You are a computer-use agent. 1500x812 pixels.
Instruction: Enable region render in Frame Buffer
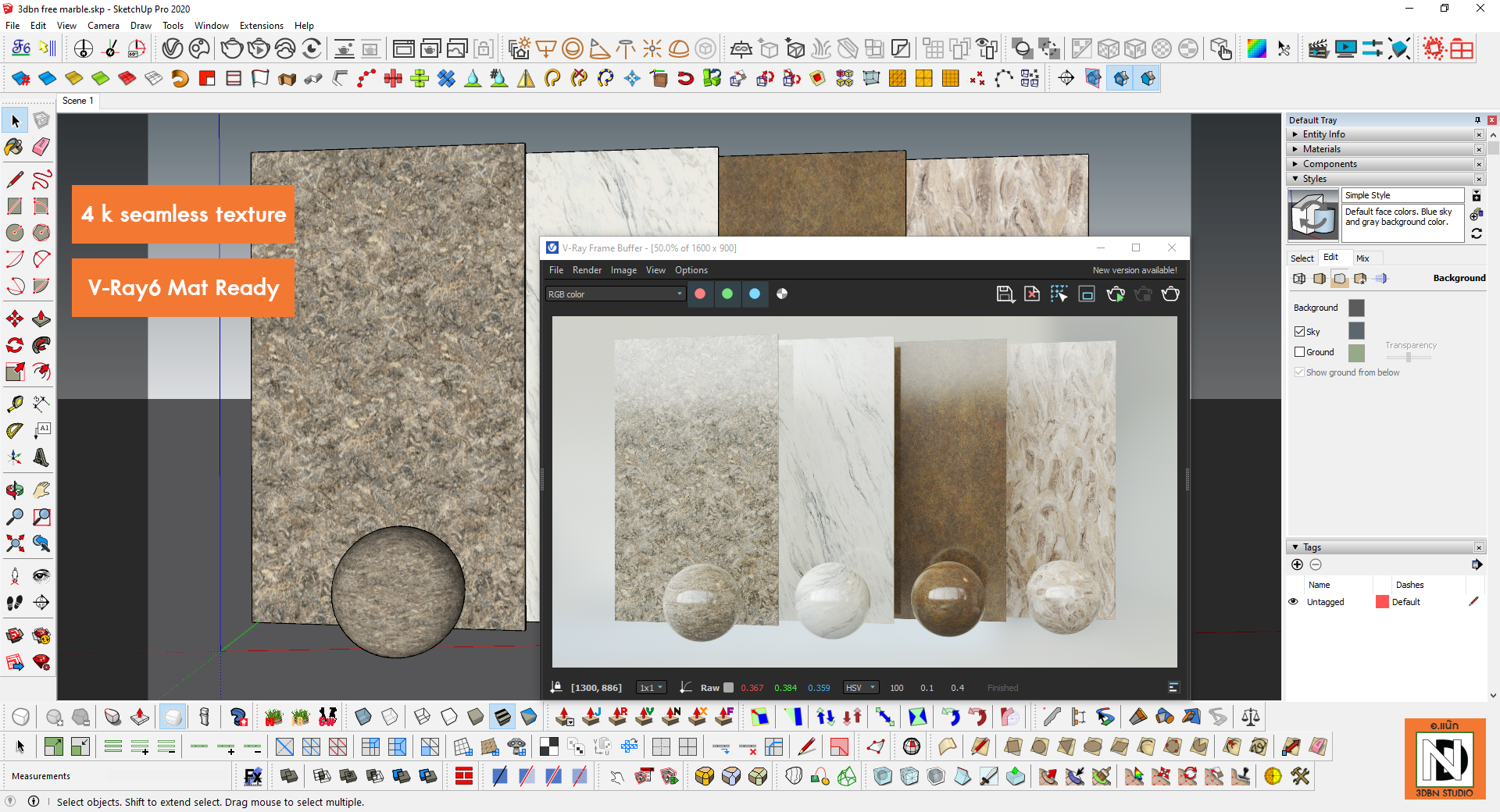(1087, 294)
